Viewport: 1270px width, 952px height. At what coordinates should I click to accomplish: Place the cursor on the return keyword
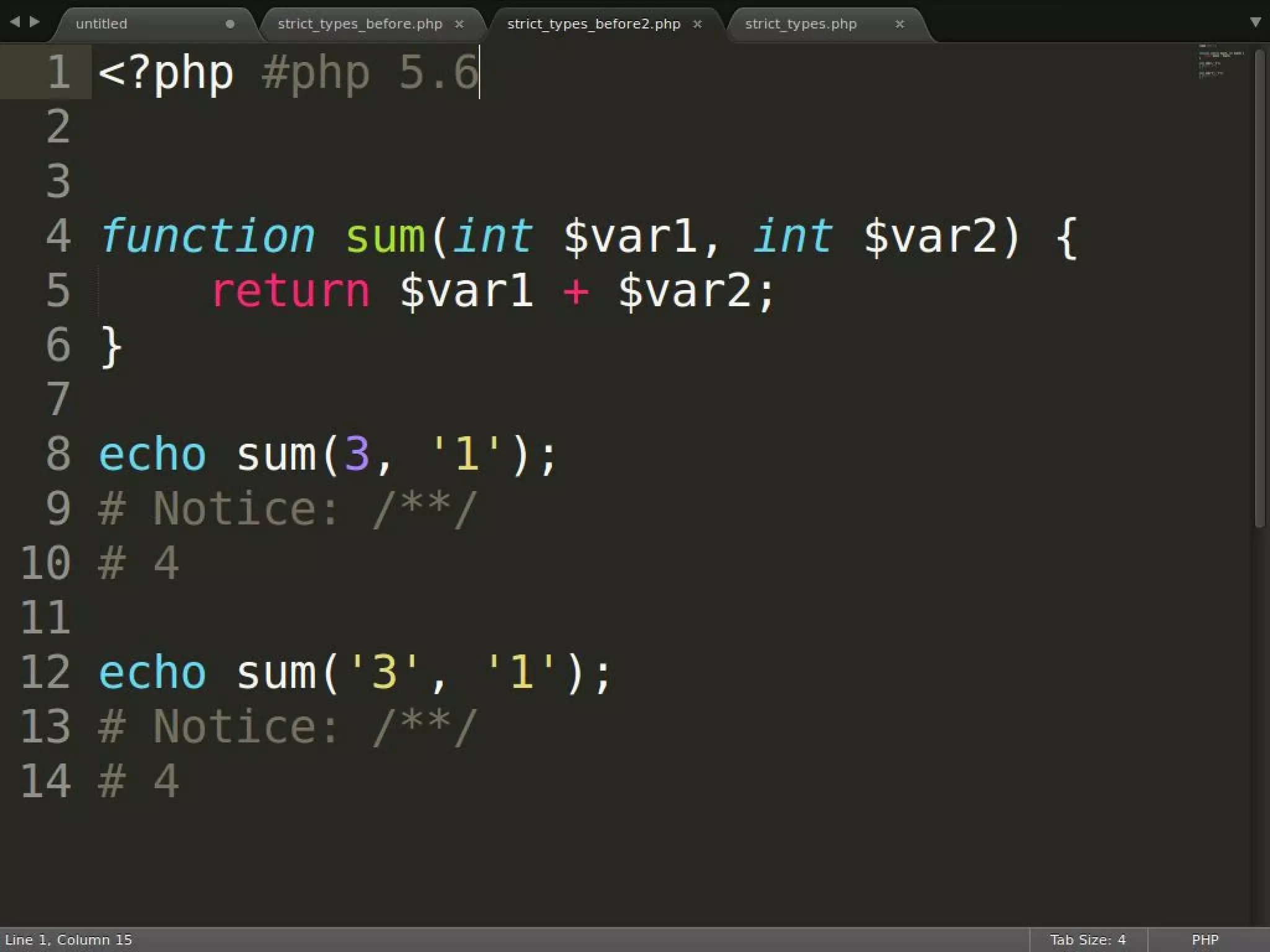290,291
